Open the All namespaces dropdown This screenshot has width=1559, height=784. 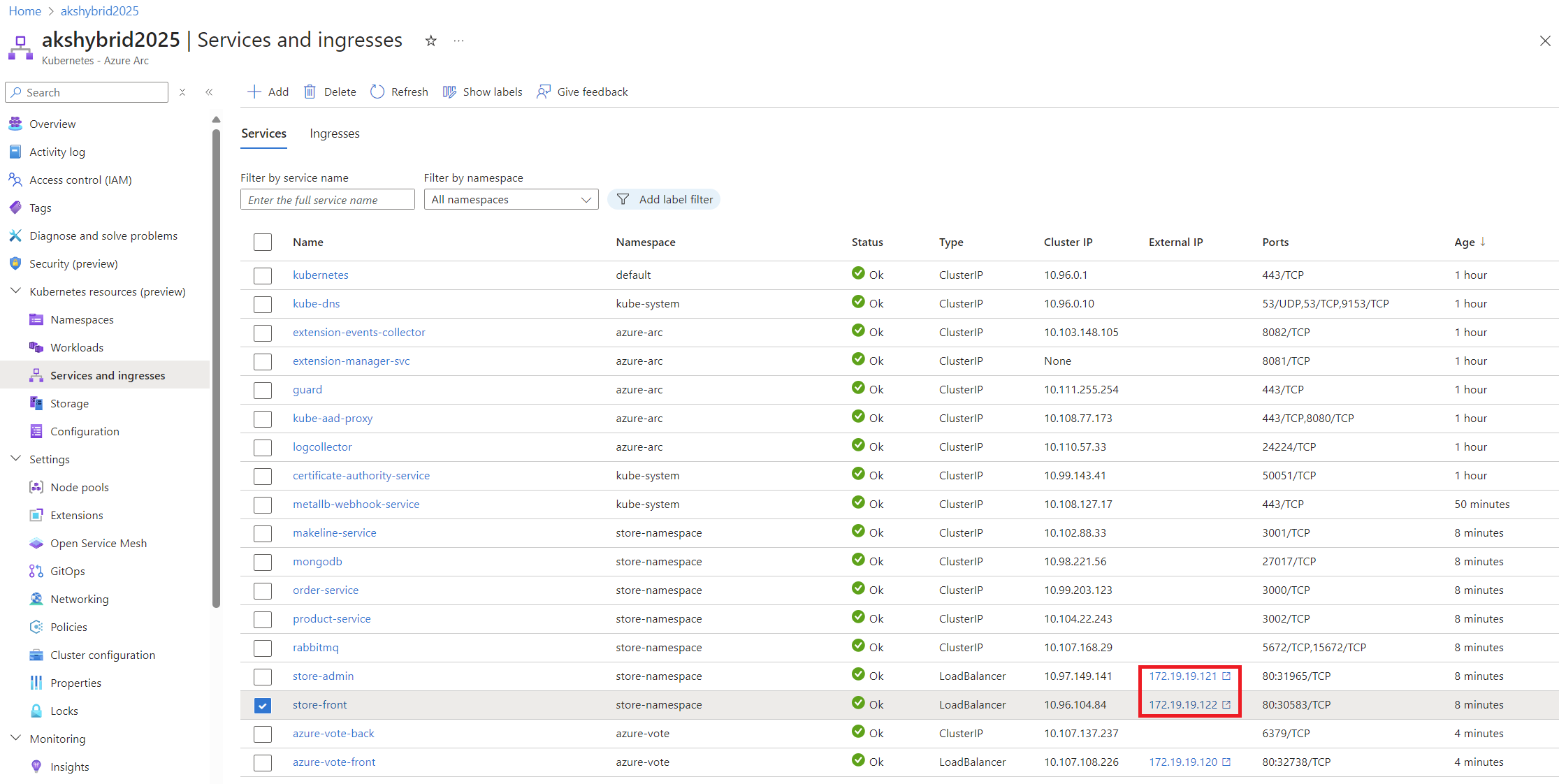click(511, 199)
